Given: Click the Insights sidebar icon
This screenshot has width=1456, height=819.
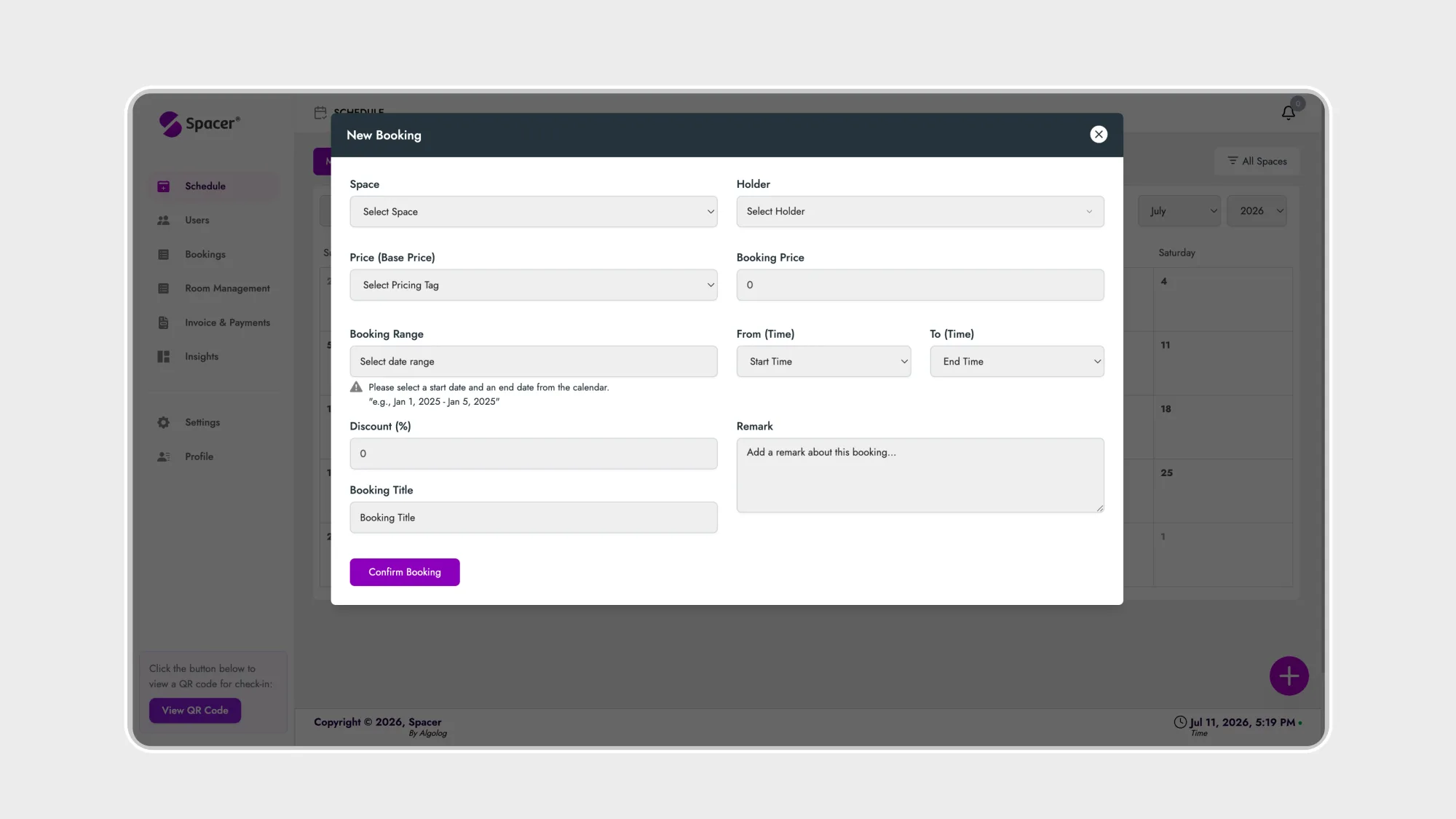Looking at the screenshot, I should (164, 357).
